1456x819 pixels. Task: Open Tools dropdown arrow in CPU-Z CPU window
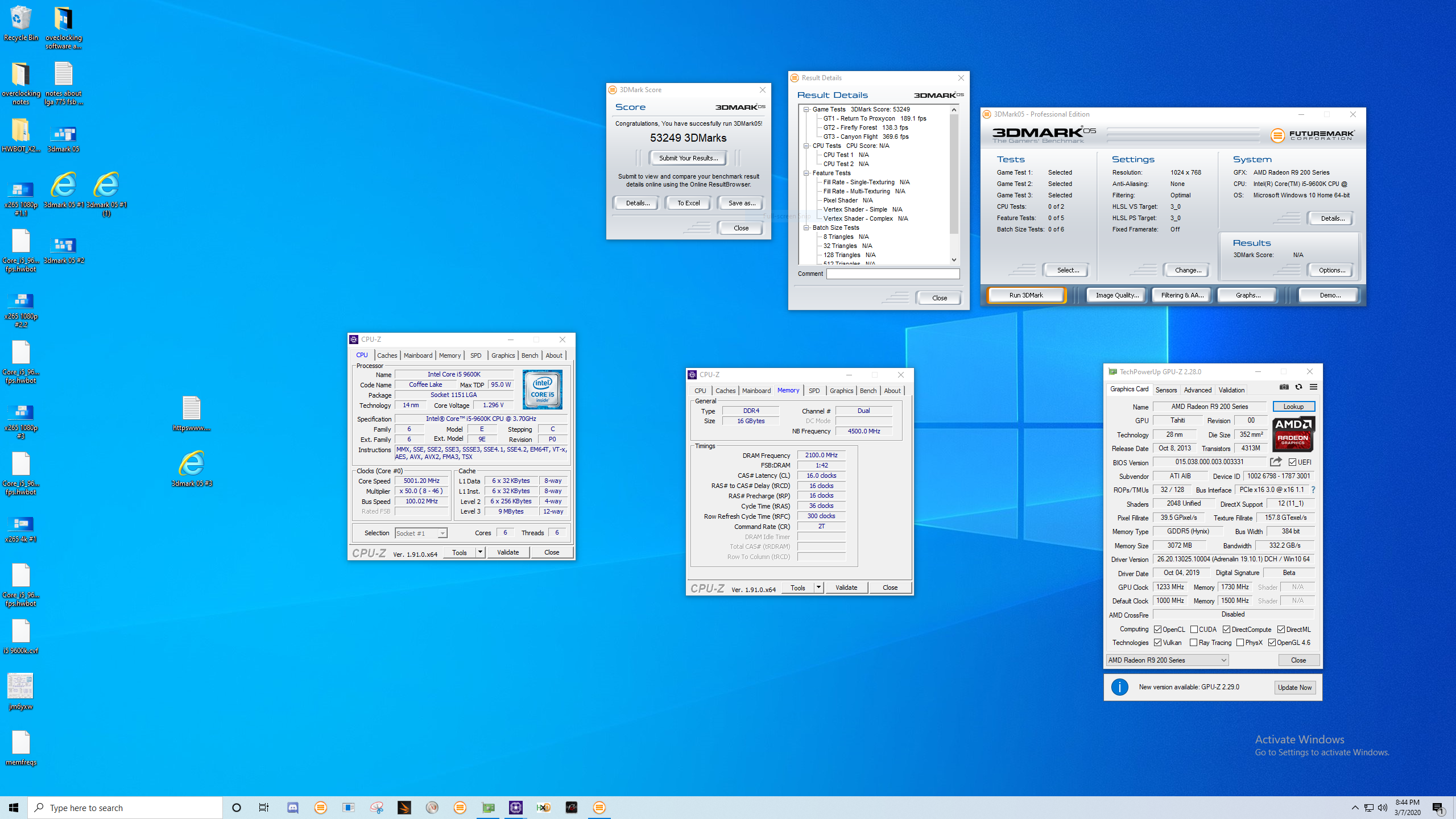tap(480, 552)
